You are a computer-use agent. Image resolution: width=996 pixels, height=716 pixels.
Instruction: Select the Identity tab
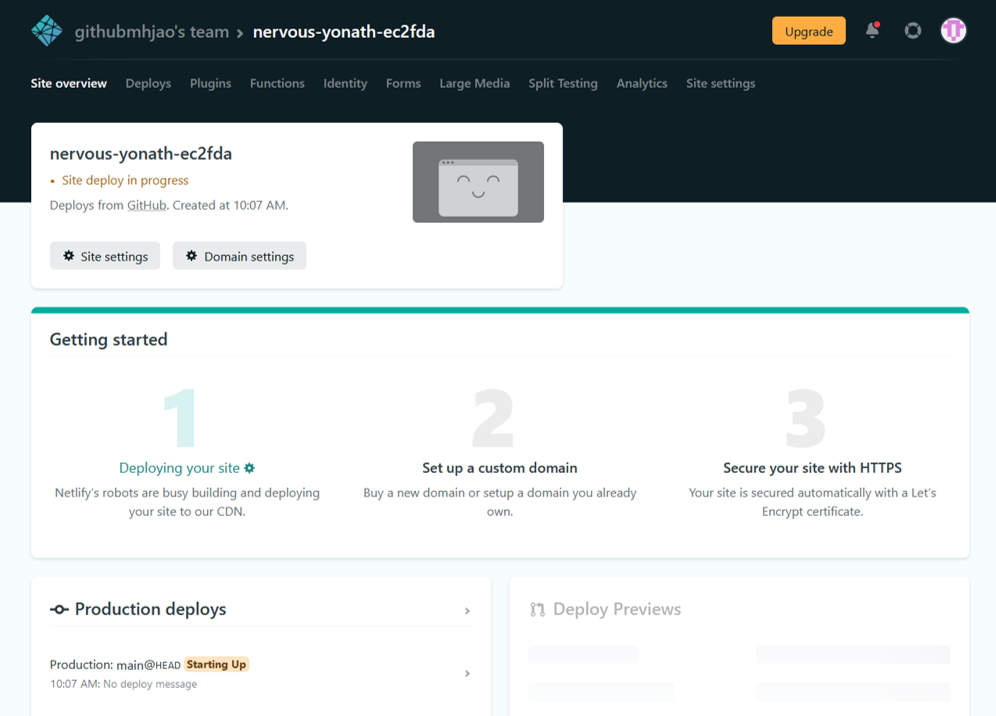click(345, 83)
